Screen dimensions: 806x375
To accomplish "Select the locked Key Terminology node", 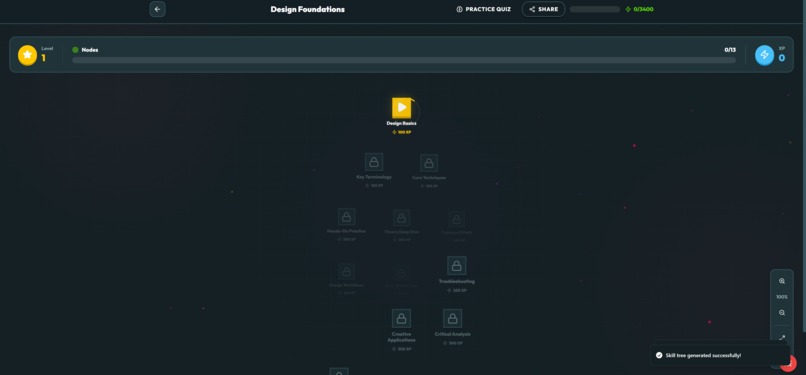I will point(374,162).
